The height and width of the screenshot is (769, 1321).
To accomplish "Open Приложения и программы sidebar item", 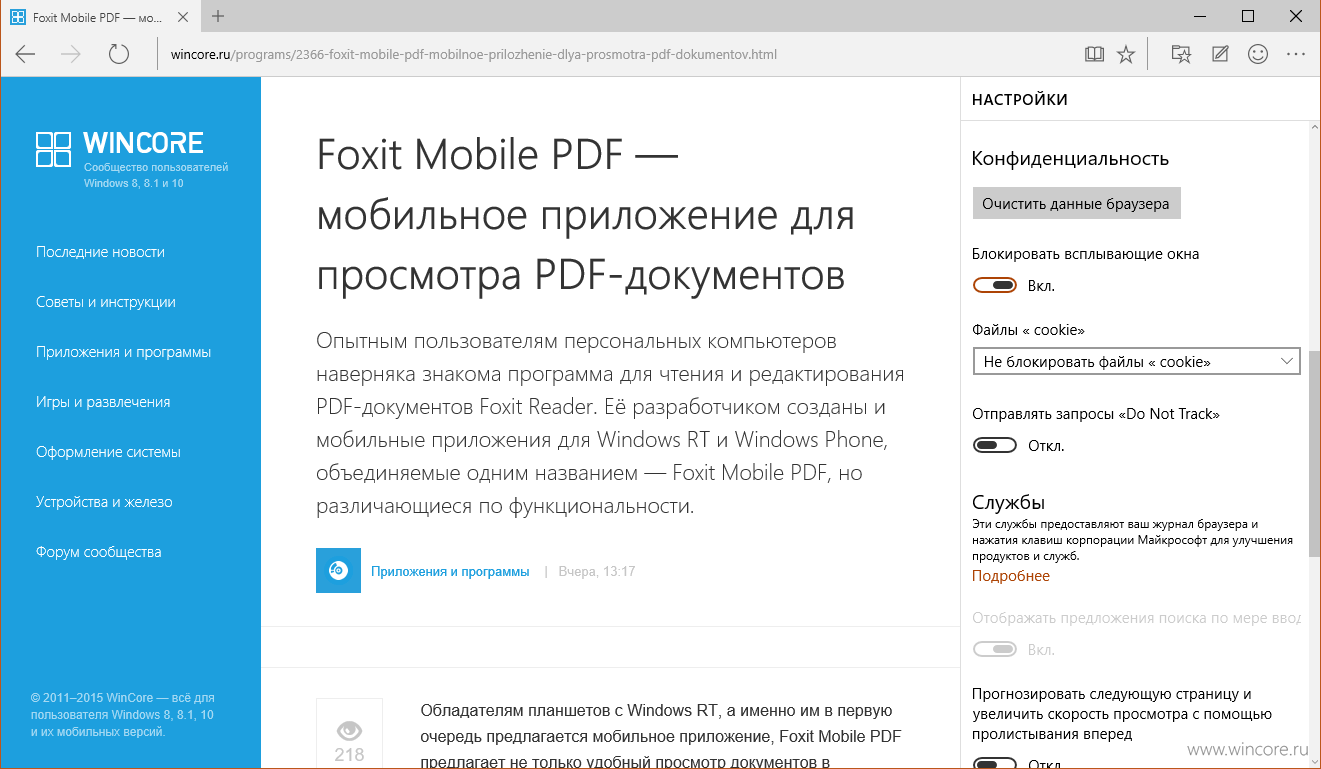I will pyautogui.click(x=123, y=352).
